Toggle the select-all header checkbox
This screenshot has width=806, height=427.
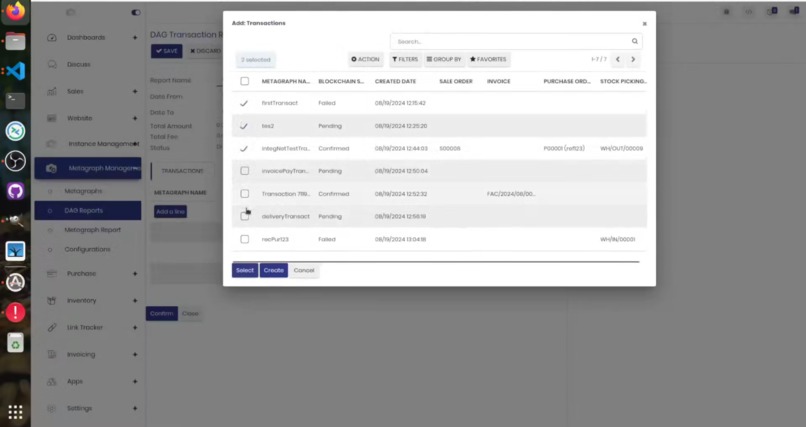245,81
